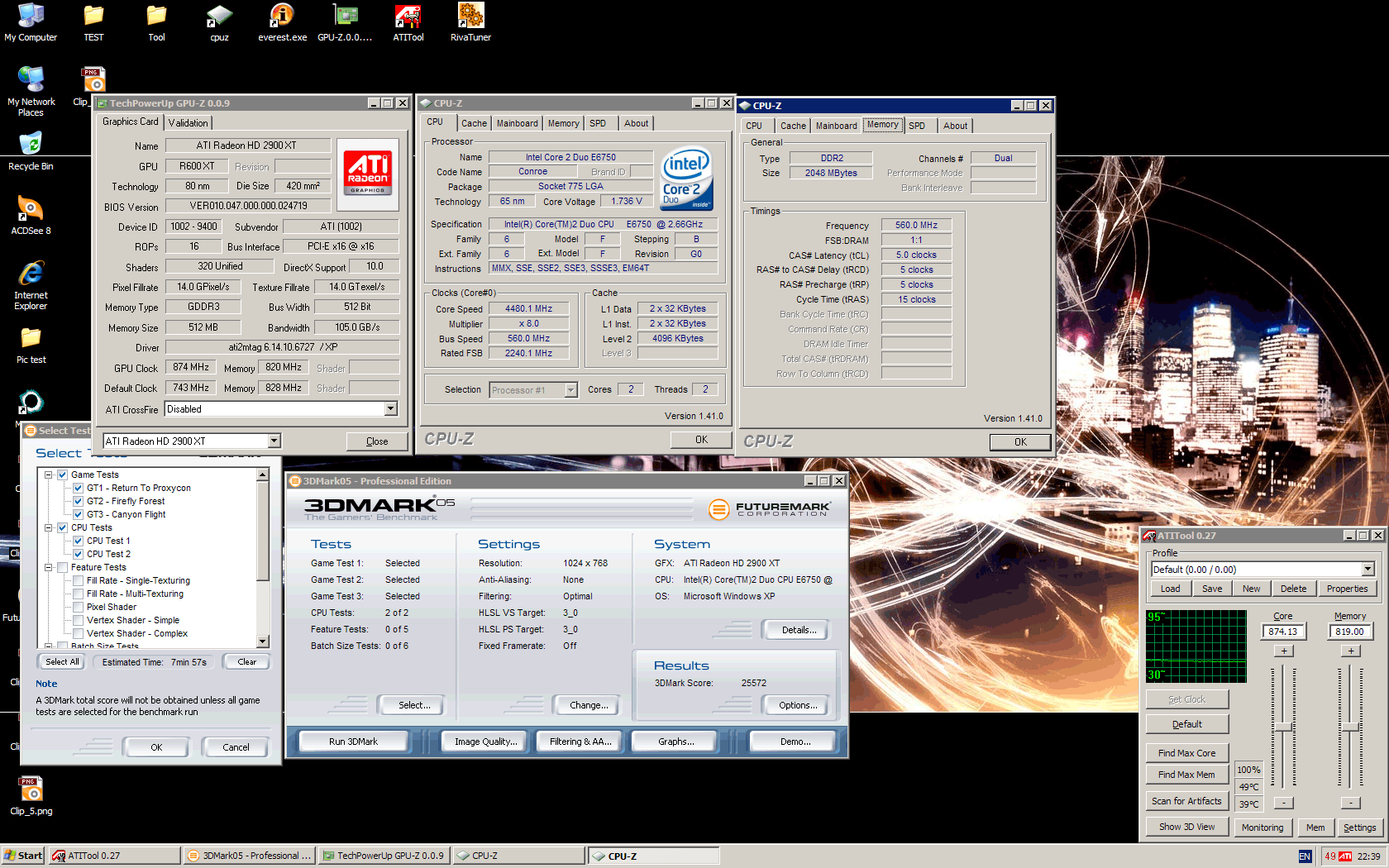The width and height of the screenshot is (1389, 868).
Task: Switch to 3DMark05 Professional taskbar button
Action: [249, 856]
